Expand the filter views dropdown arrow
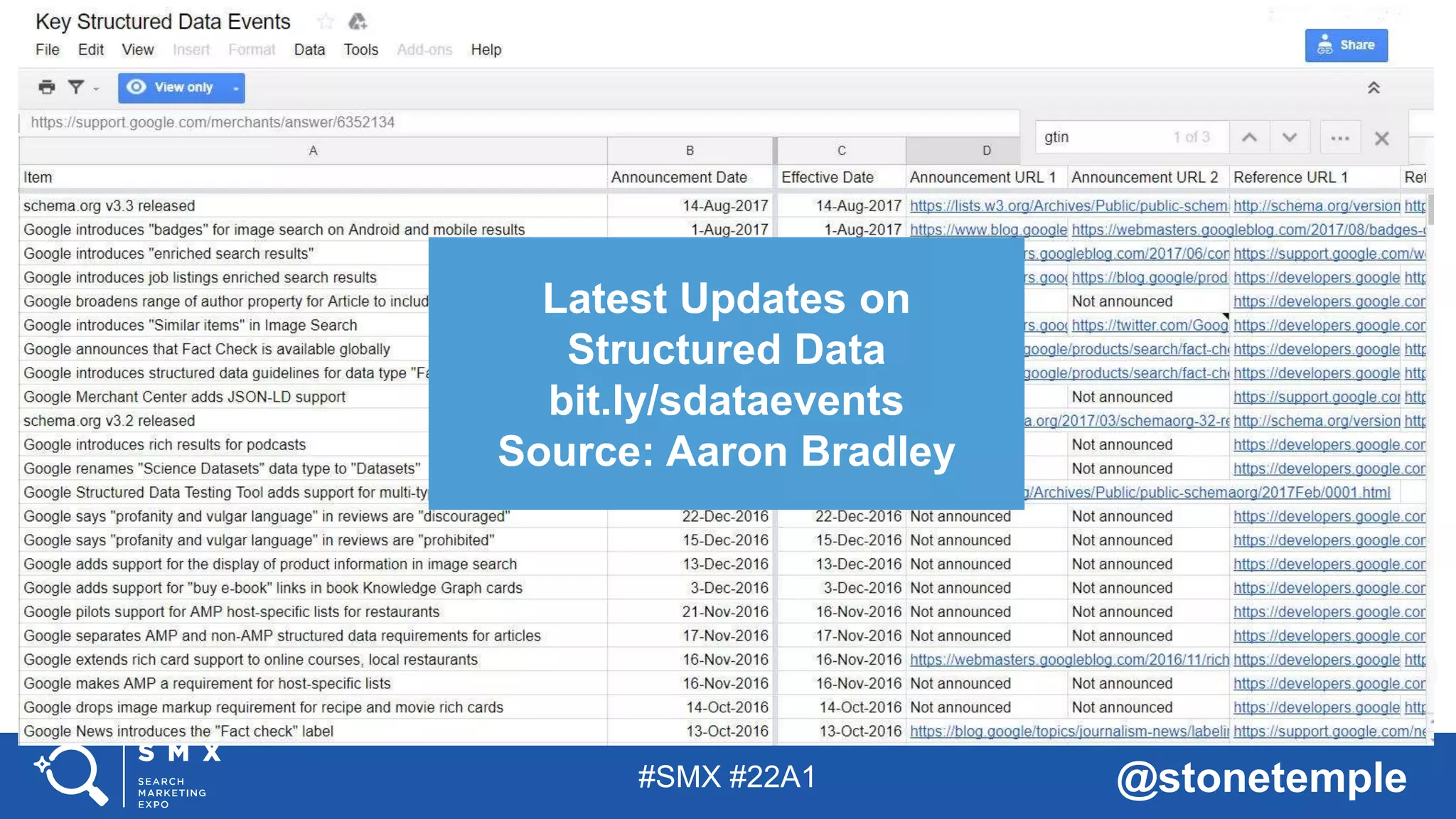Viewport: 1456px width, 819px height. [x=96, y=89]
